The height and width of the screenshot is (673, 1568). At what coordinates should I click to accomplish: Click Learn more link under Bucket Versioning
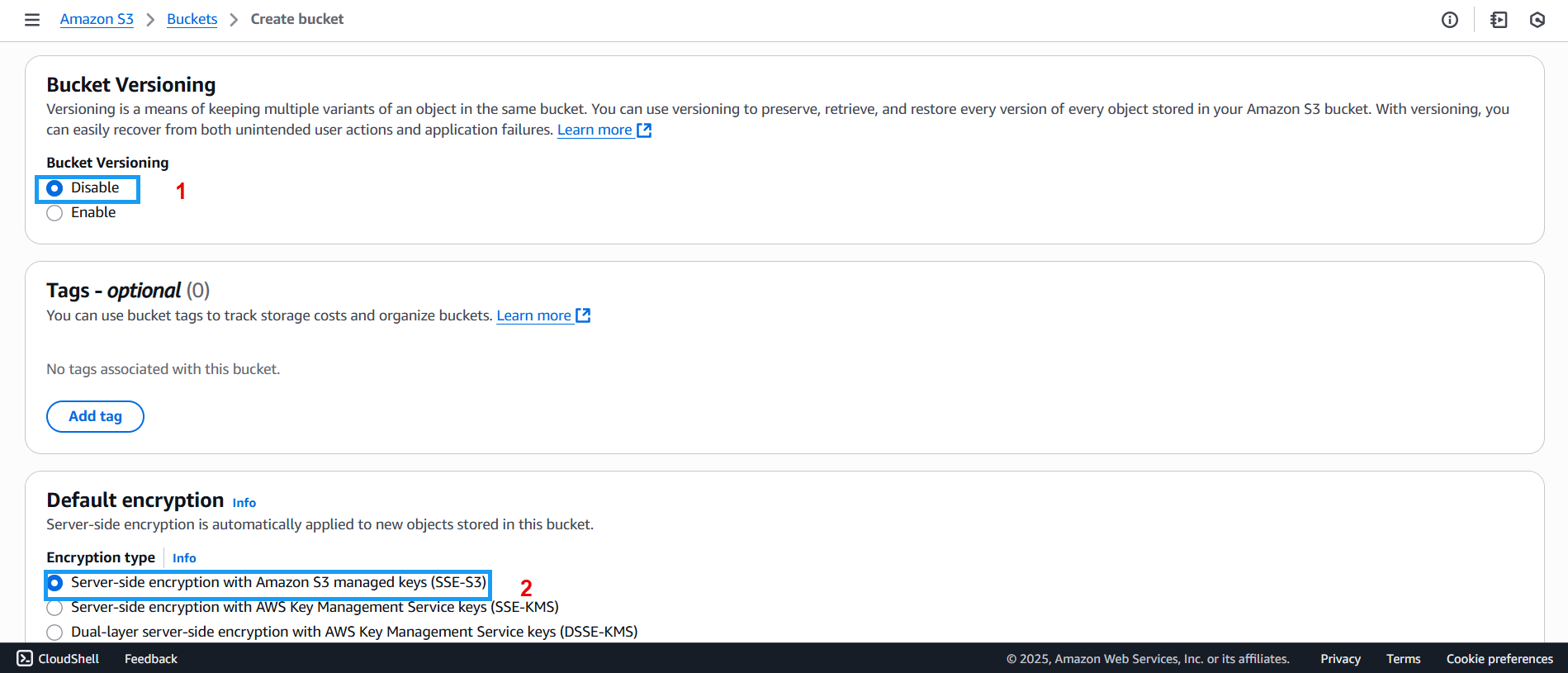point(595,130)
